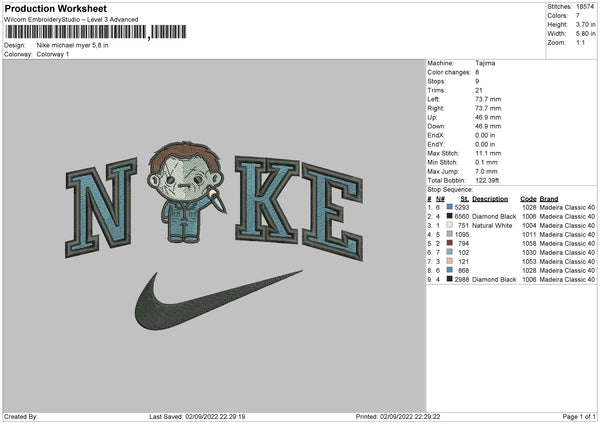
Task: Click the Colors value '7'
Action: coord(578,16)
